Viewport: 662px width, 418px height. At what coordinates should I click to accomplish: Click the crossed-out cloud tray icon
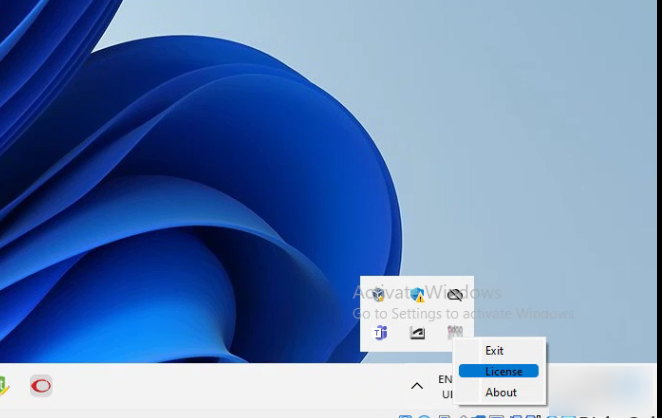pyautogui.click(x=455, y=294)
